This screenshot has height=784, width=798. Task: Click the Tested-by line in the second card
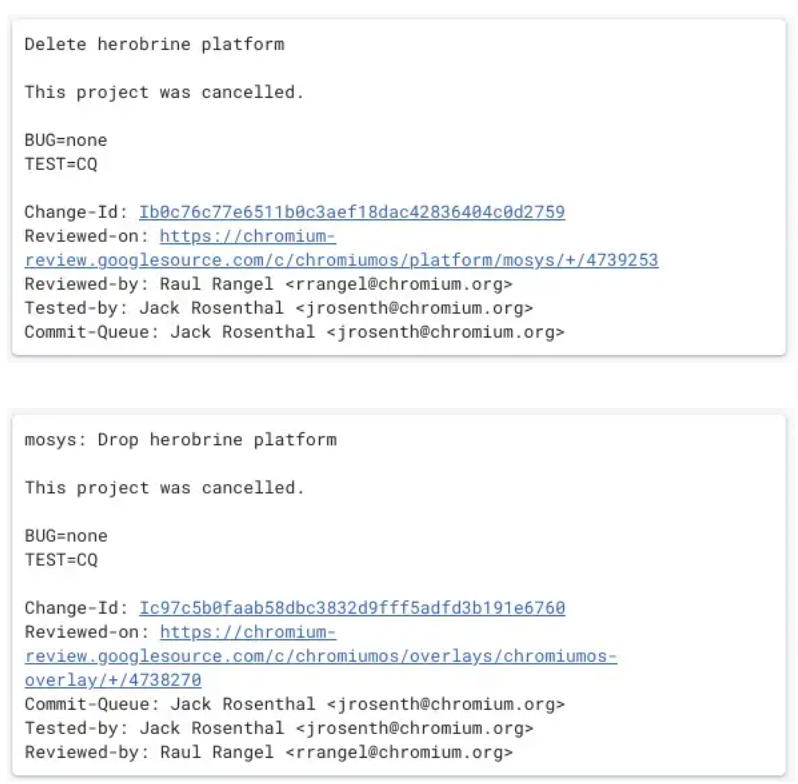coord(279,728)
